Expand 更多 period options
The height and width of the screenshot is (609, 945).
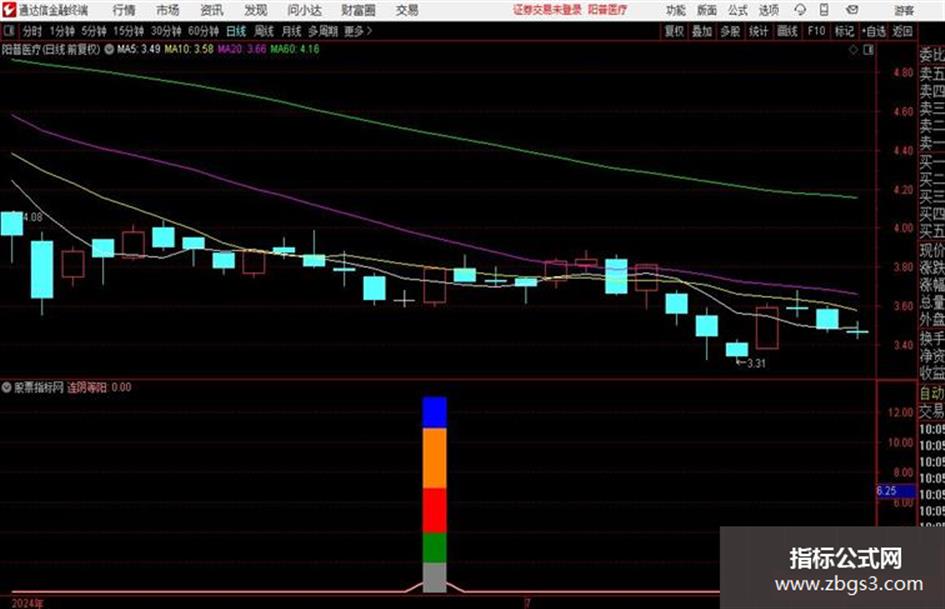(x=358, y=31)
